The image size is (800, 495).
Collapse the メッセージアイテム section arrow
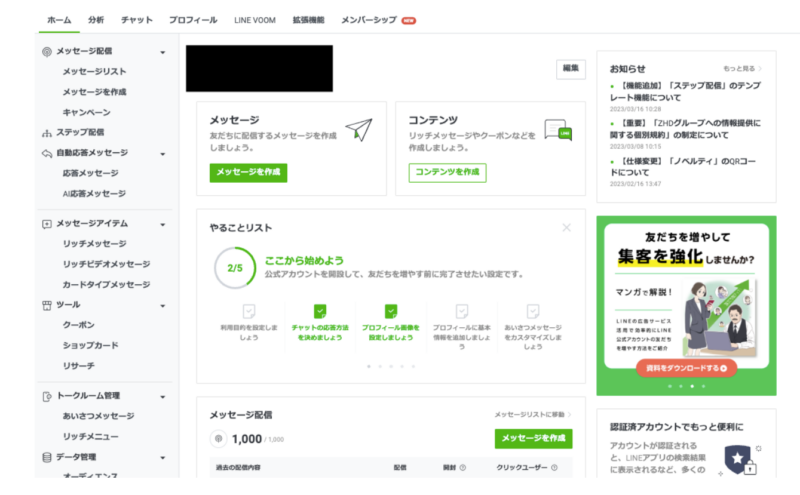(163, 225)
